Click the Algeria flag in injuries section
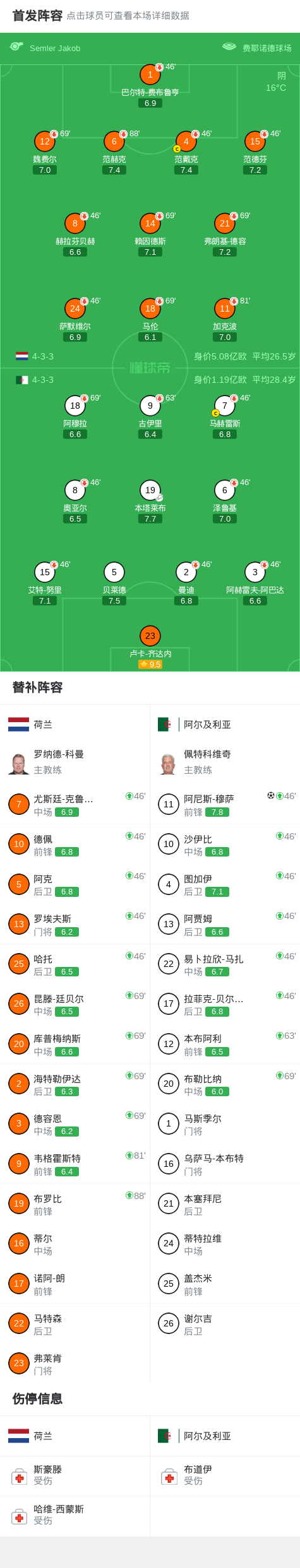 pos(164,1436)
